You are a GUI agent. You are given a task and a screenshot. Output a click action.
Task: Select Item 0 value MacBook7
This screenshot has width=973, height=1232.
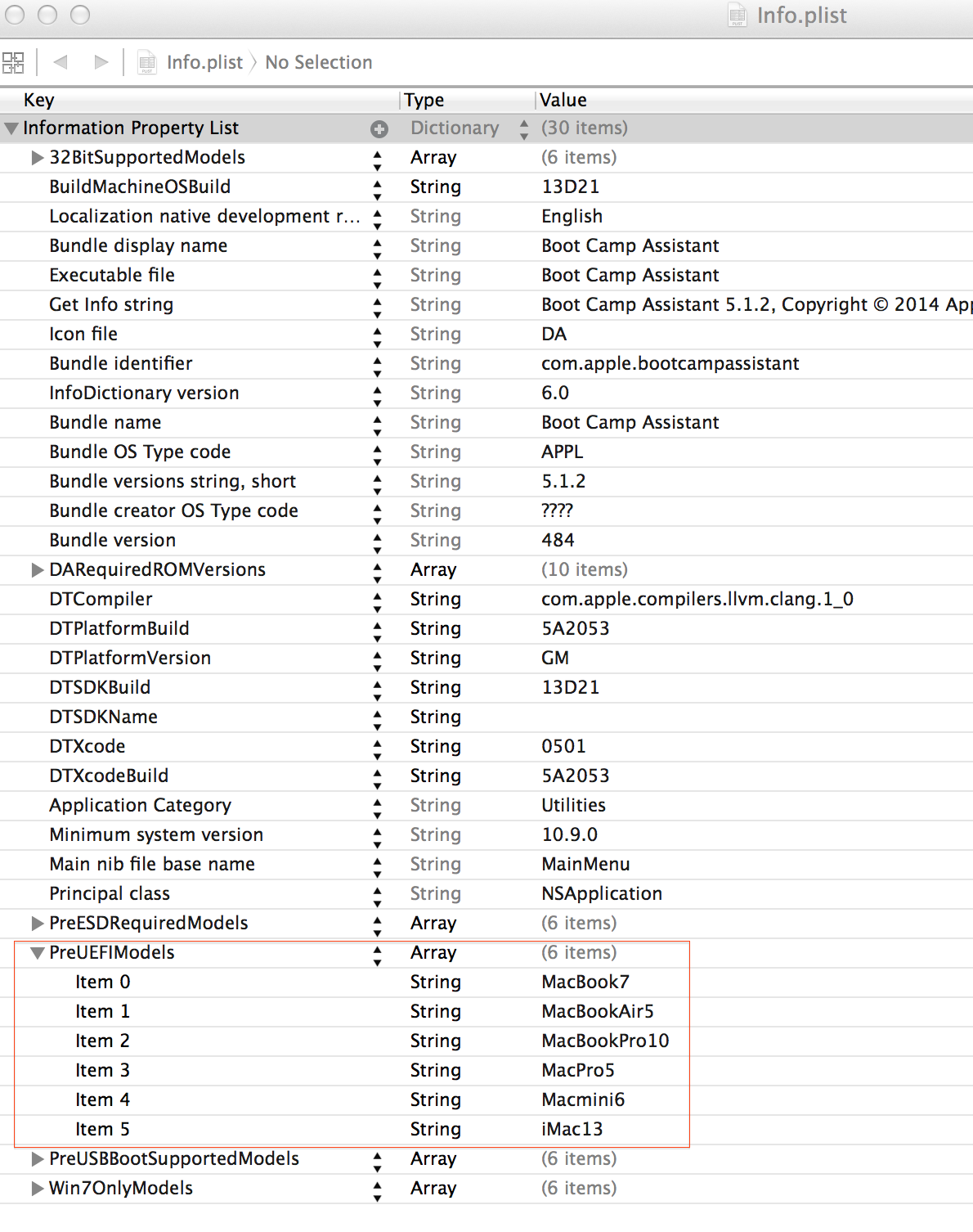(x=585, y=982)
